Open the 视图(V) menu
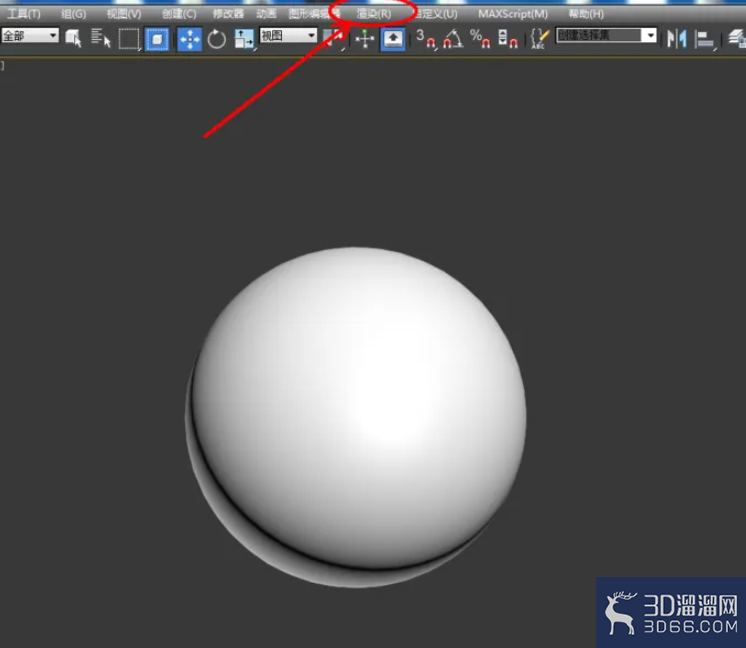The image size is (746, 648). pos(124,14)
